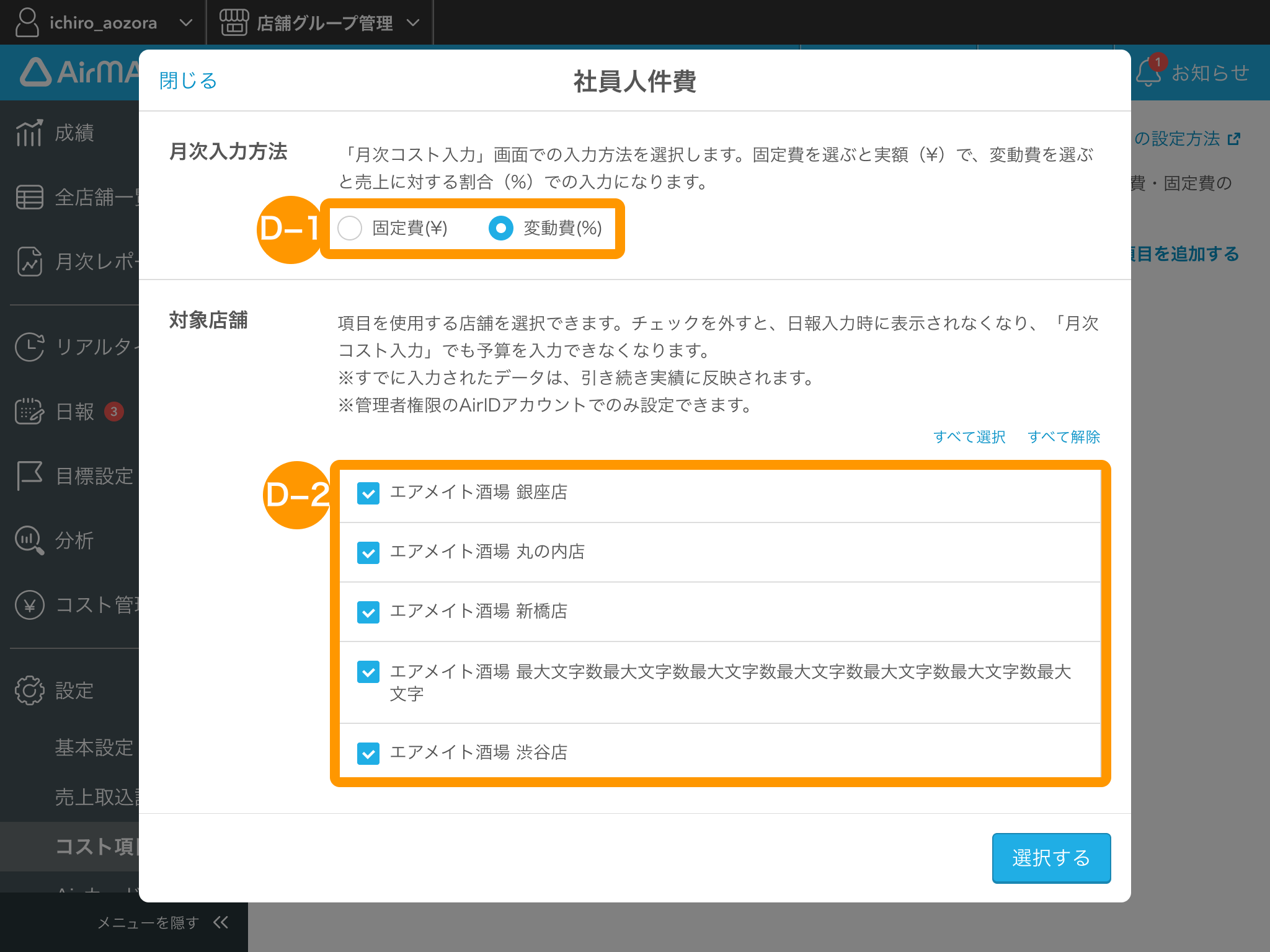Open the 月次レポート report icon in the sidebar
The height and width of the screenshot is (952, 1270).
(29, 262)
